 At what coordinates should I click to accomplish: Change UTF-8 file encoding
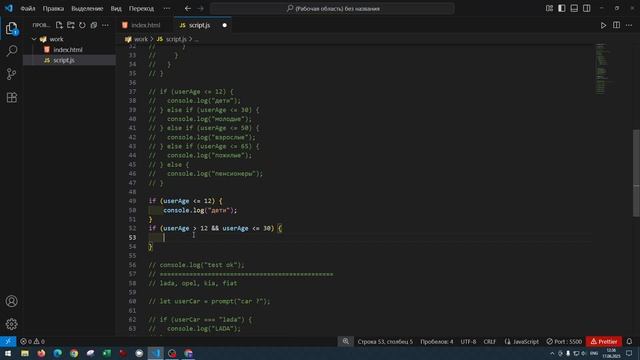[468, 341]
